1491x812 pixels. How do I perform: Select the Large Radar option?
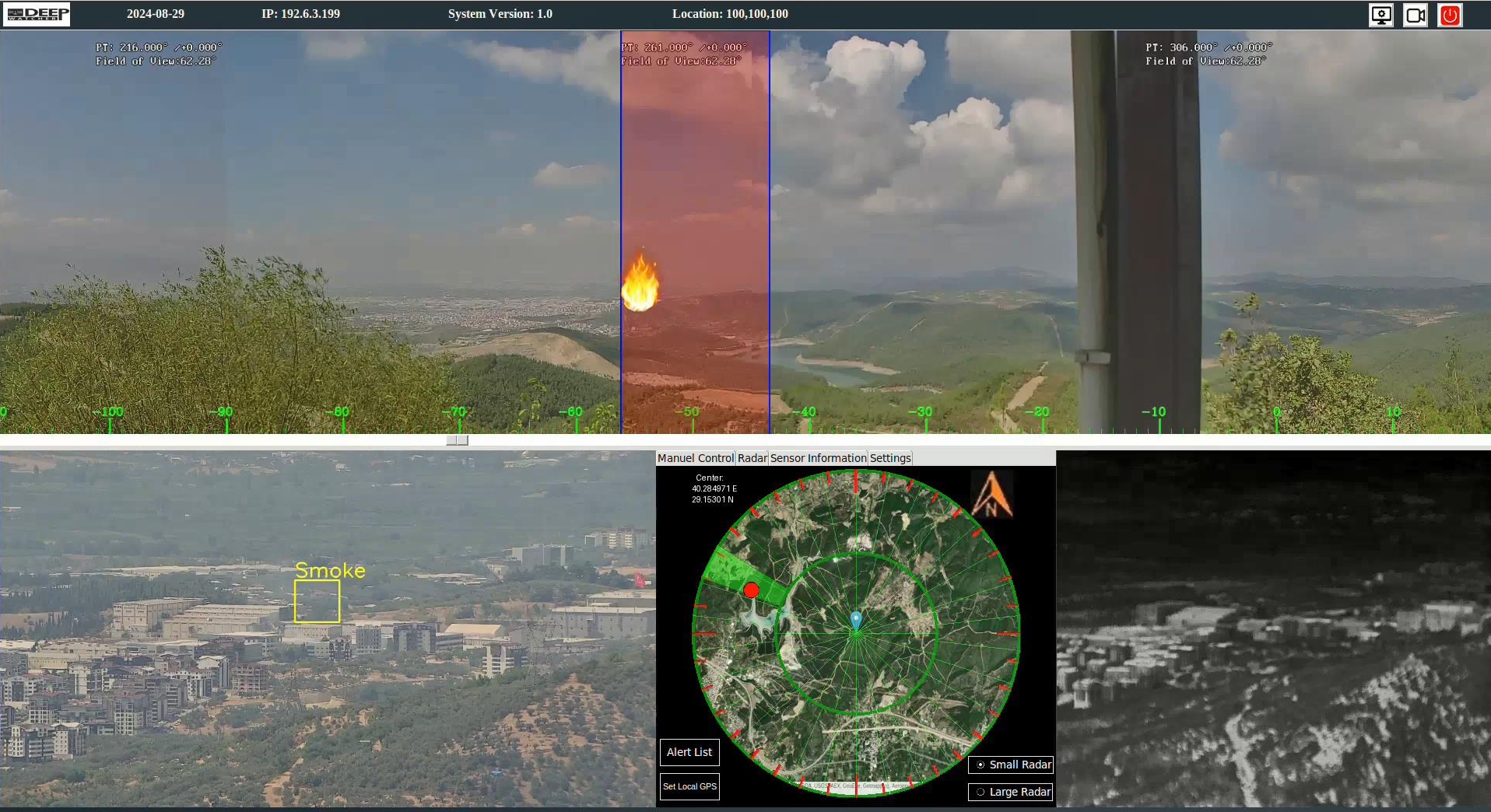[x=981, y=792]
